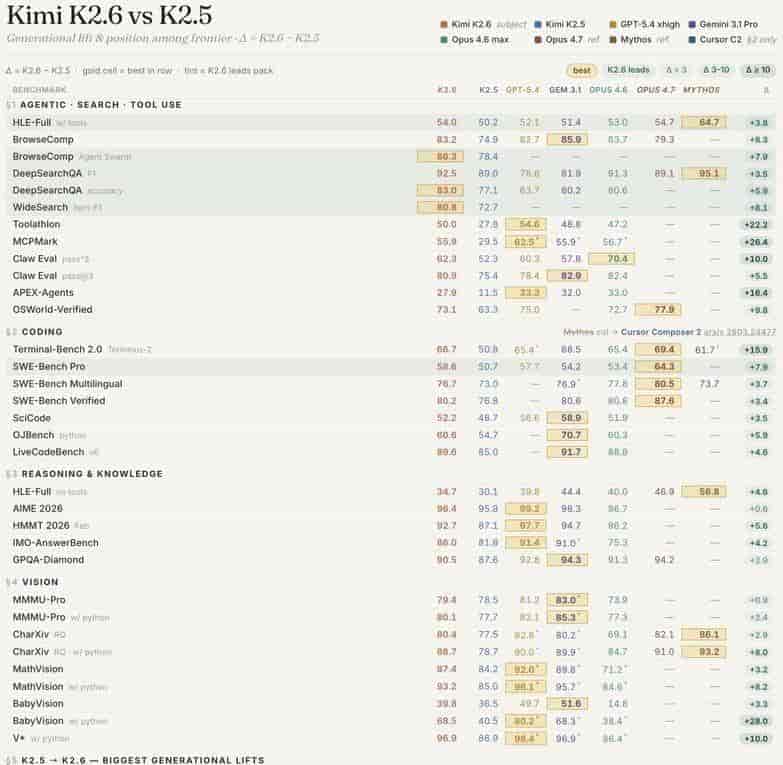Select the WideSearch row label

[x=40, y=207]
